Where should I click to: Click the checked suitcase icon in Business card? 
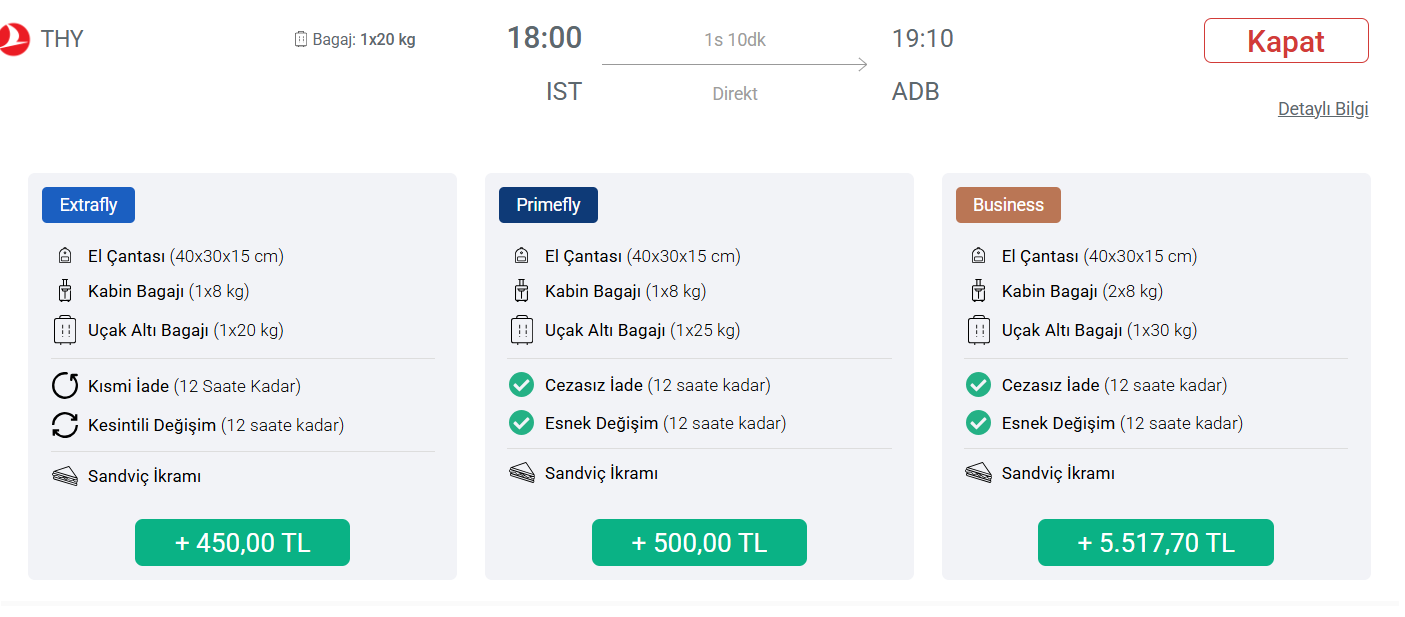tap(978, 330)
